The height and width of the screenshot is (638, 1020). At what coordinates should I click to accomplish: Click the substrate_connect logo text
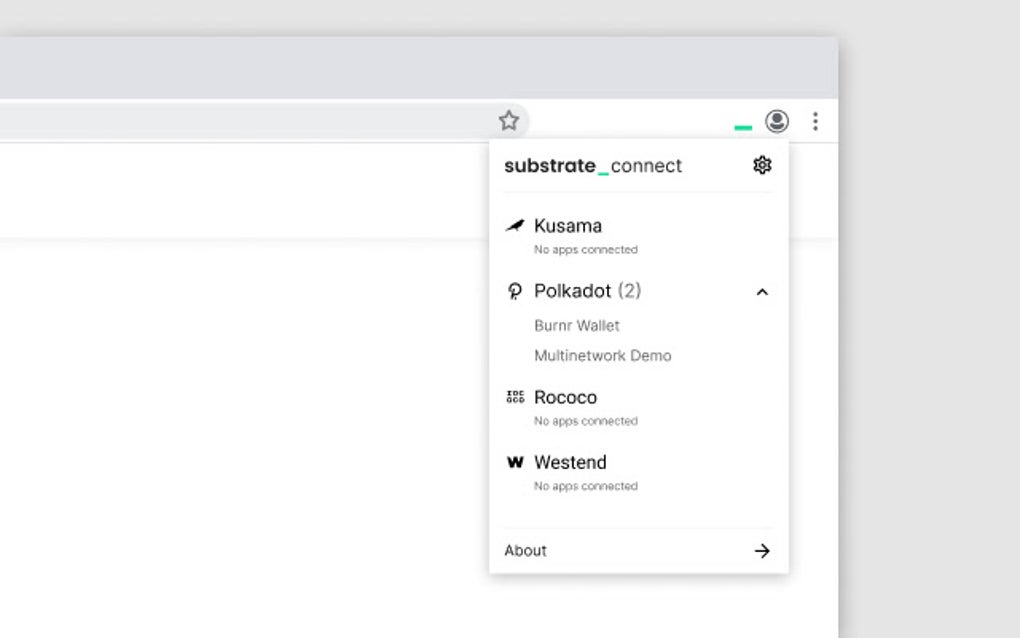point(593,166)
